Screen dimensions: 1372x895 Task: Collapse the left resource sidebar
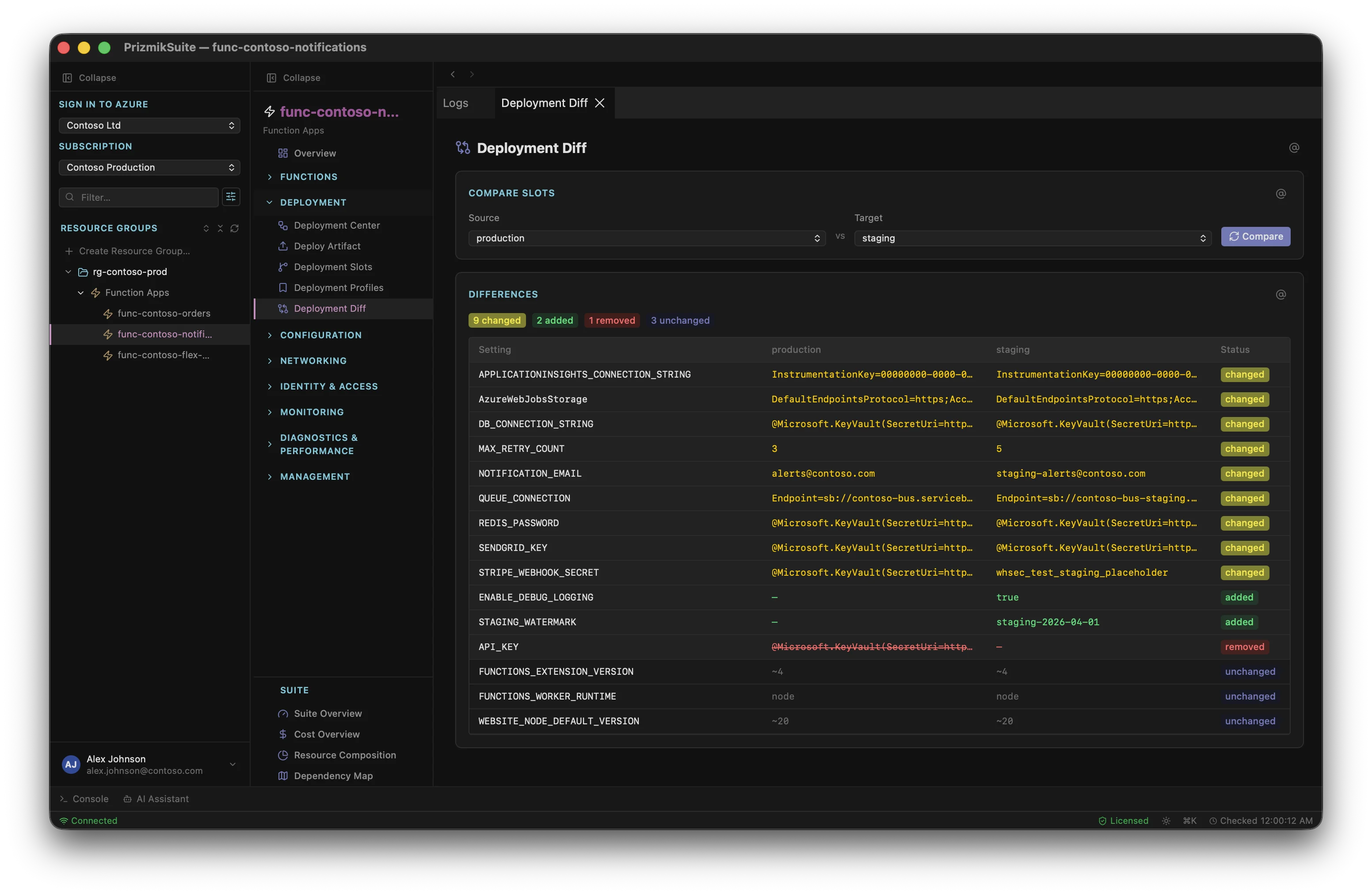click(x=89, y=78)
